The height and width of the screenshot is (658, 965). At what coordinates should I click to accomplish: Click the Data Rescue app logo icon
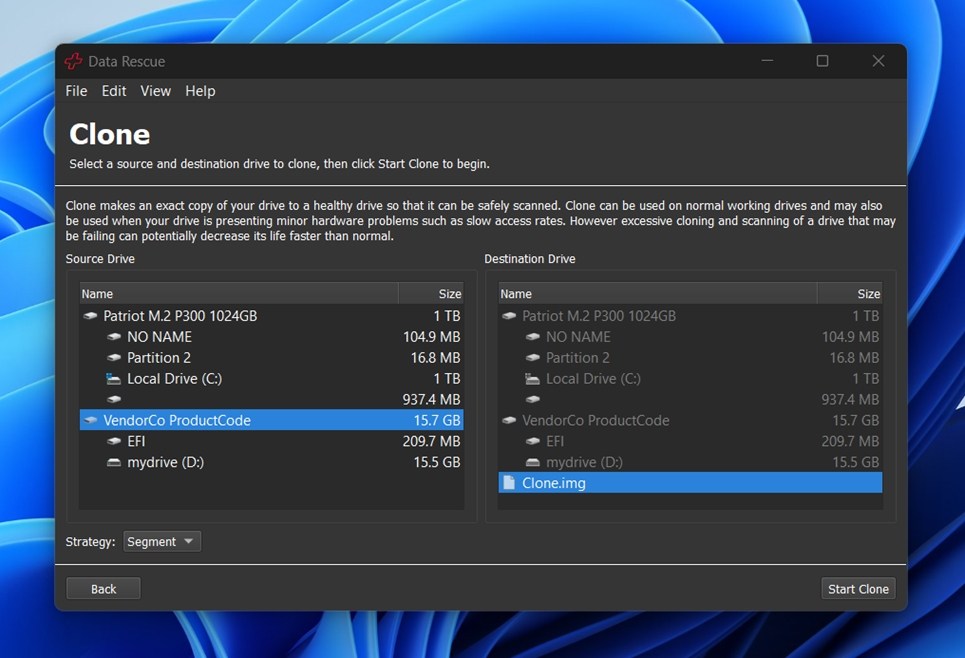[73, 62]
